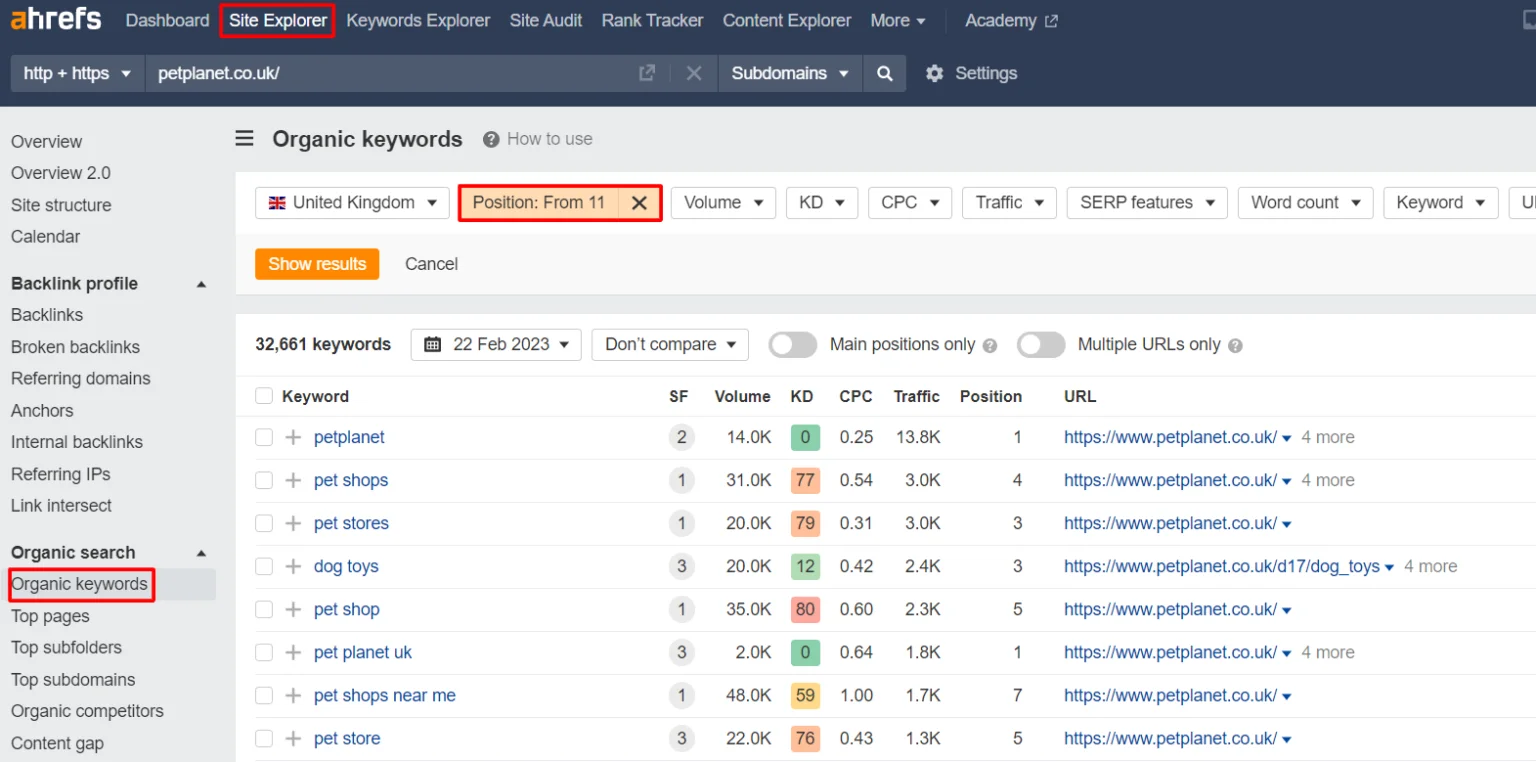Image resolution: width=1536 pixels, height=762 pixels.
Task: Open the Dashboard tab
Action: coord(167,20)
